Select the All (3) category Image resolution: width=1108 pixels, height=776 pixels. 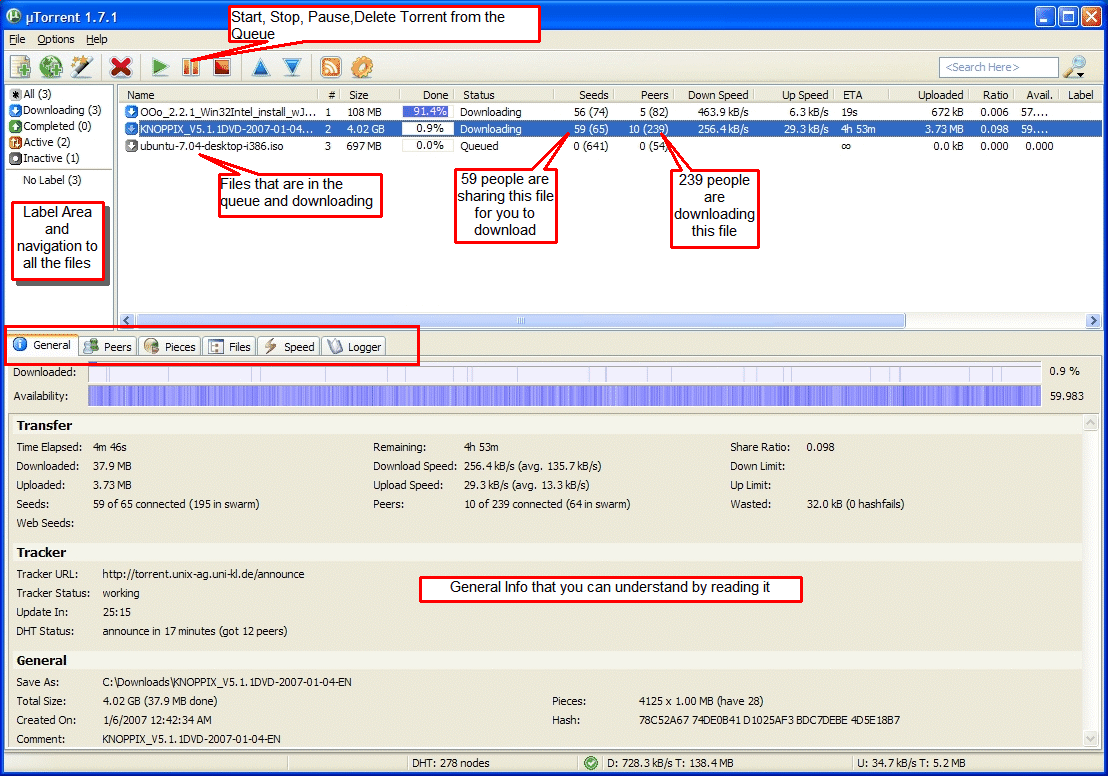[x=30, y=94]
